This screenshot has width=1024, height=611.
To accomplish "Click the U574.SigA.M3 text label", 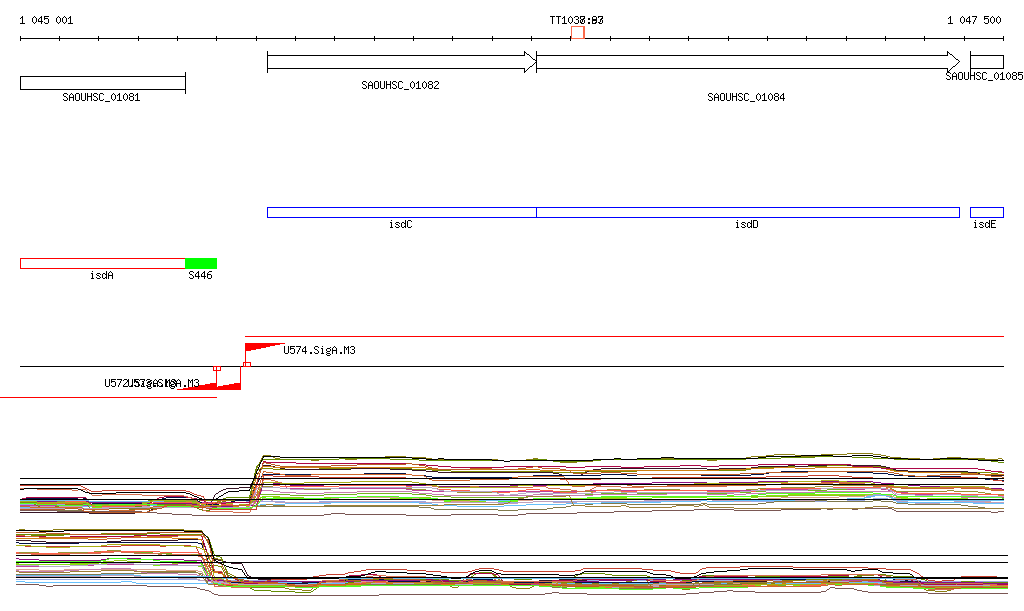I will 319,351.
